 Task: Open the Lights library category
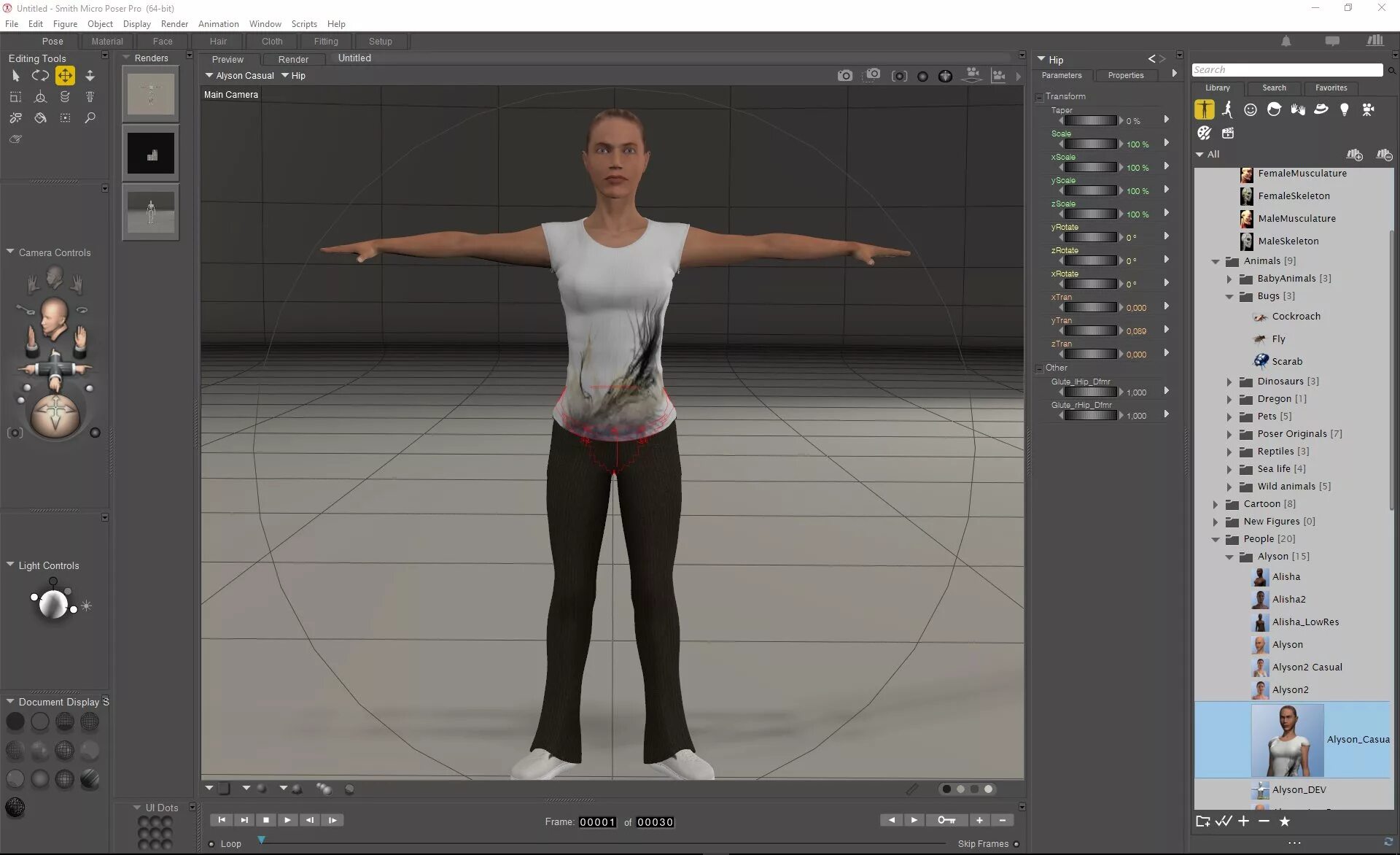[1345, 108]
